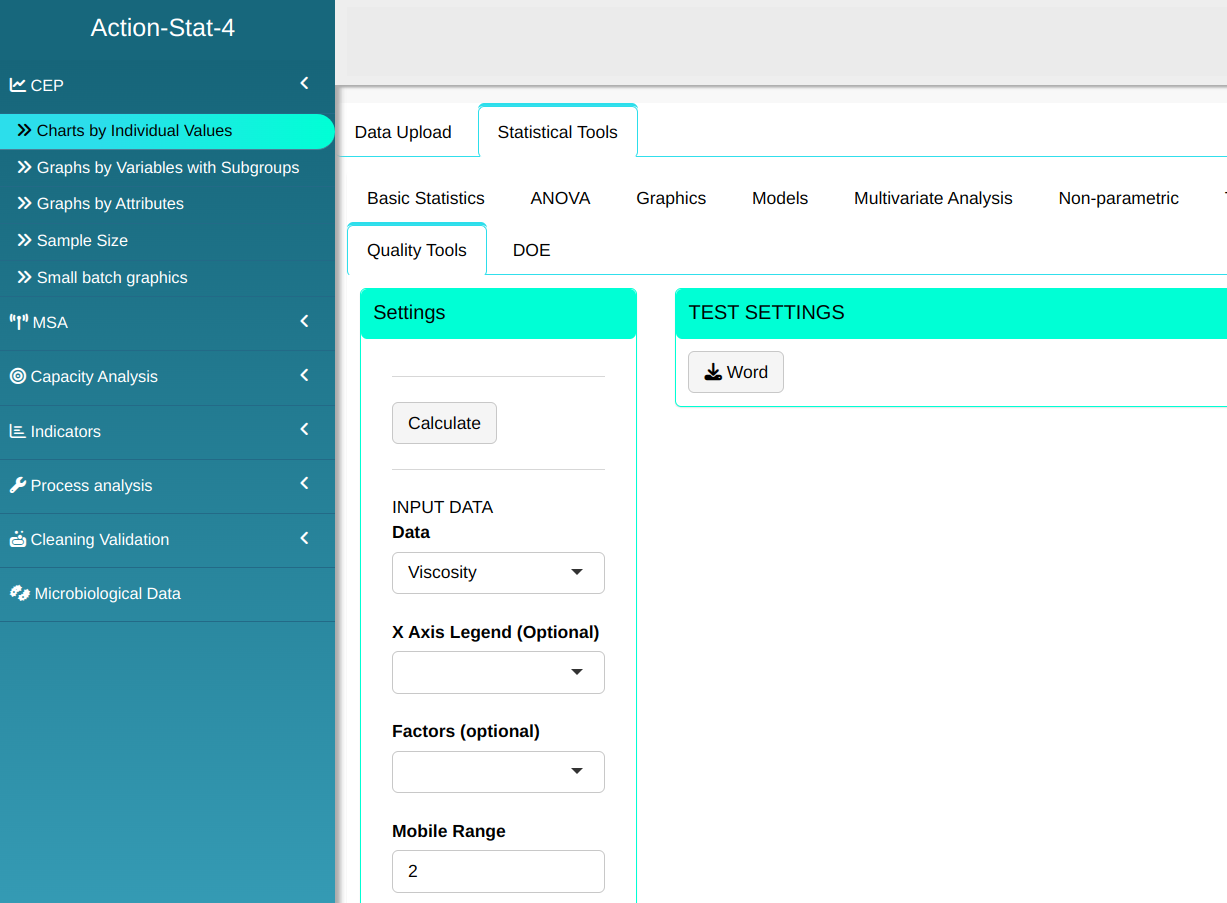Click the Capacity Analysis target icon
Image resolution: width=1227 pixels, height=903 pixels.
click(18, 376)
